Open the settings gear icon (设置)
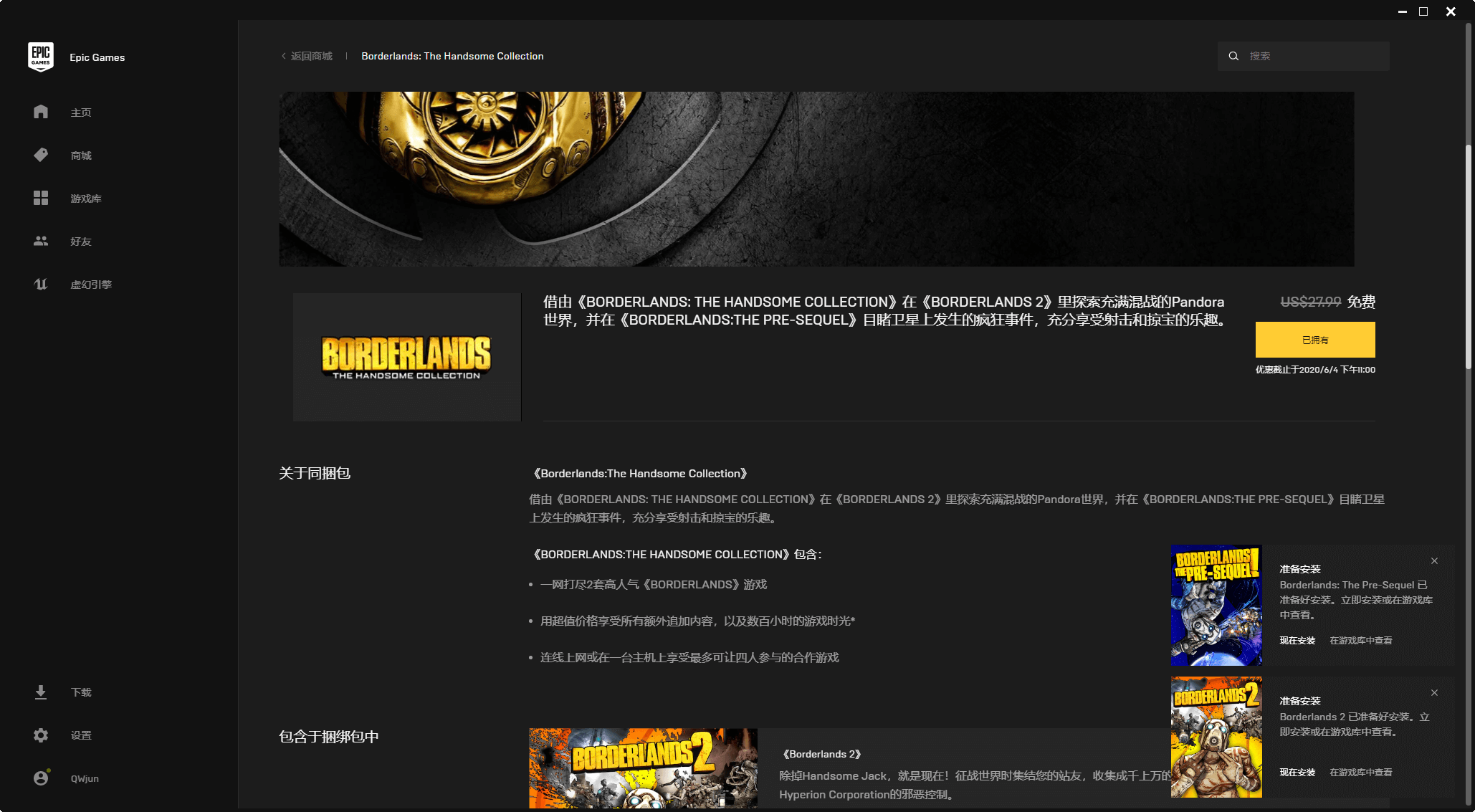The width and height of the screenshot is (1475, 812). click(41, 735)
